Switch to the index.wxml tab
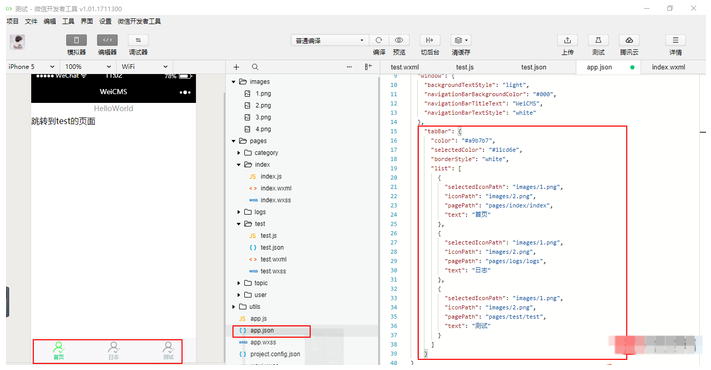 668,67
